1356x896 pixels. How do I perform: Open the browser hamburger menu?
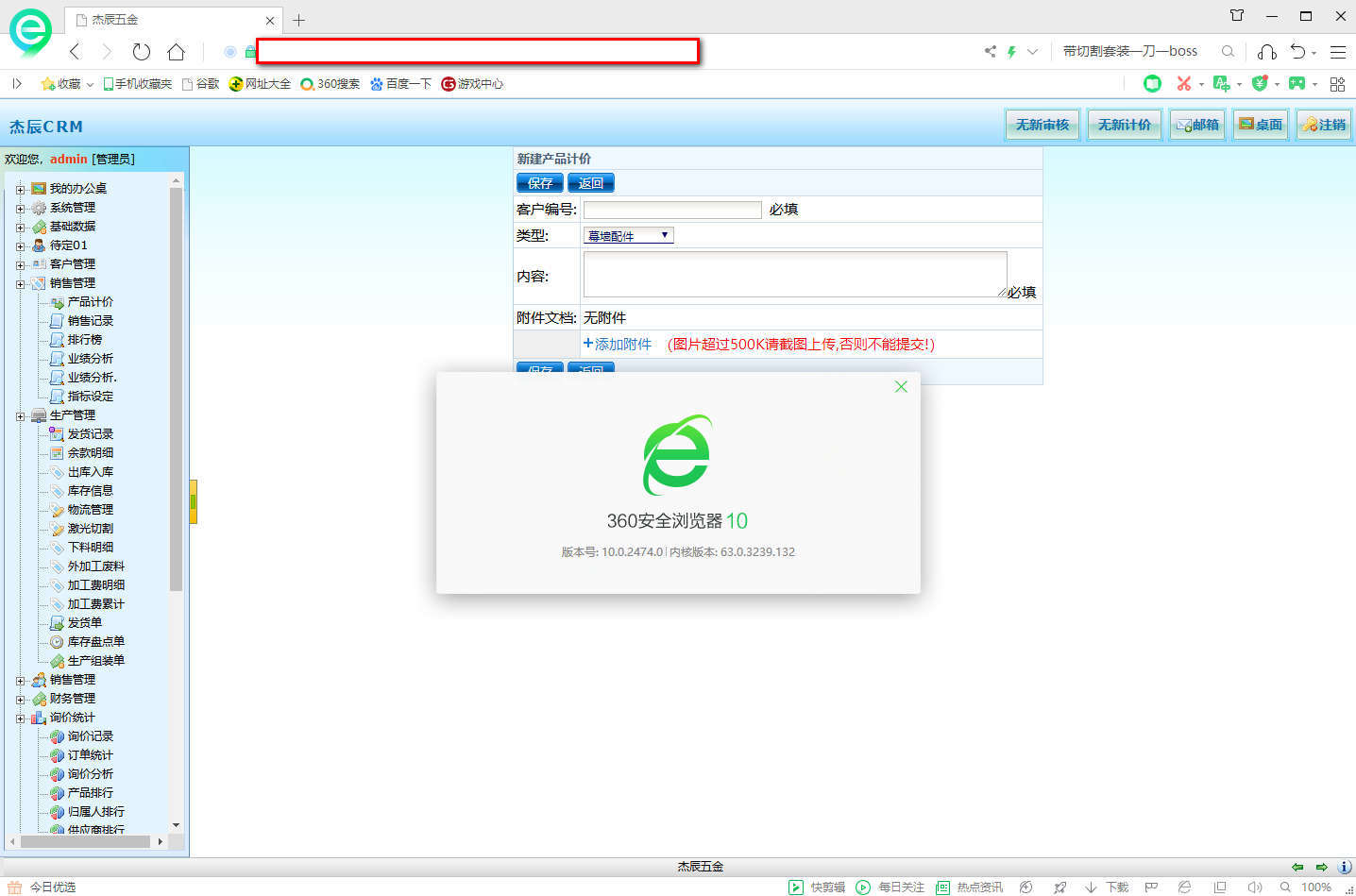(1338, 52)
